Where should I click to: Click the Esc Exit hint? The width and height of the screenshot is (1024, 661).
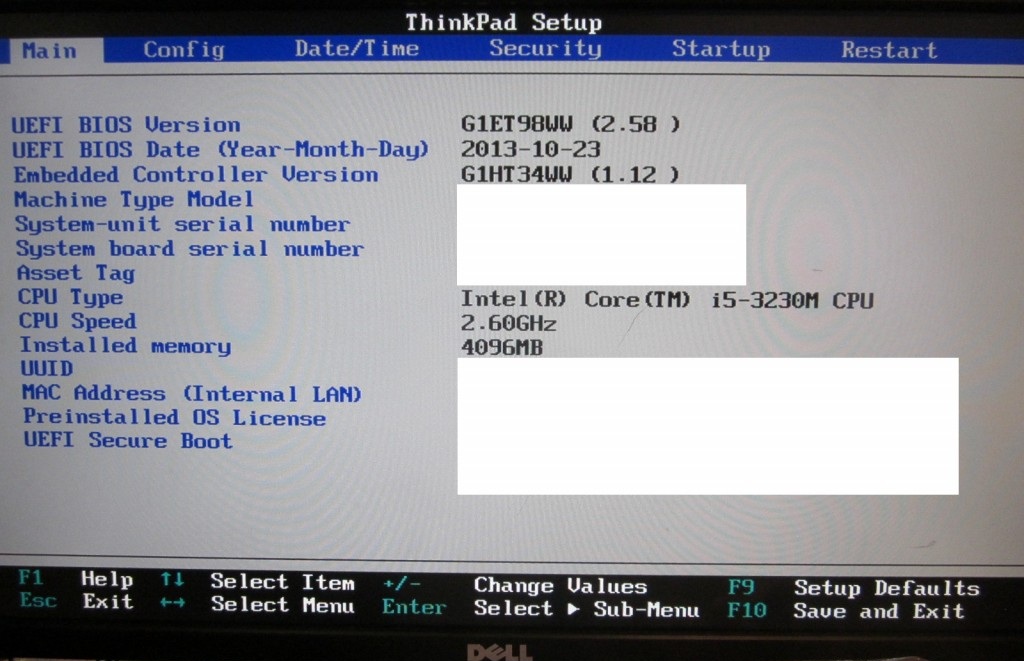click(x=76, y=601)
